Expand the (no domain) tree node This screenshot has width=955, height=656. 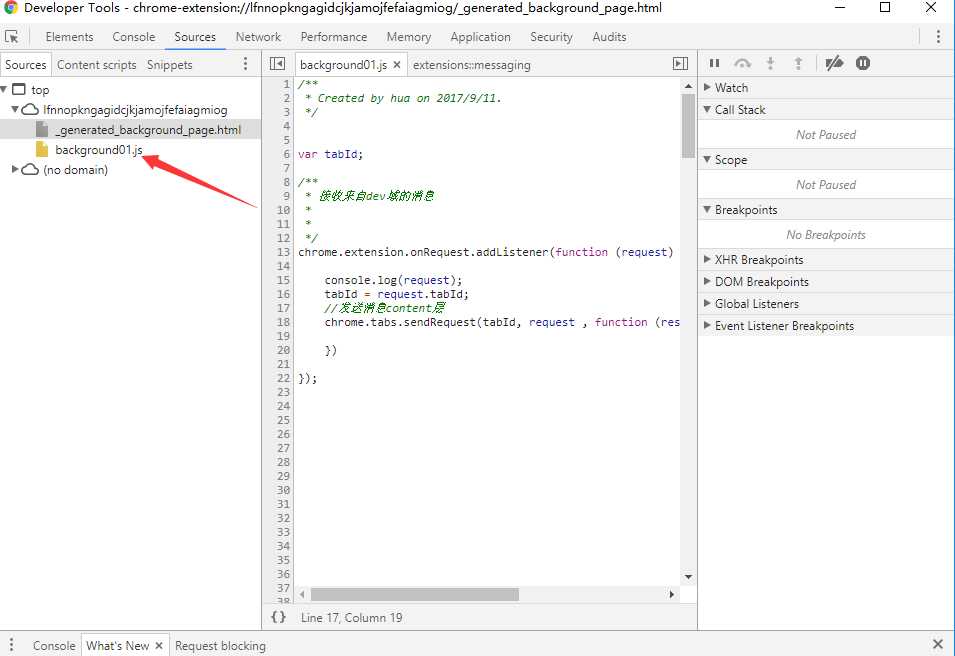tap(15, 169)
